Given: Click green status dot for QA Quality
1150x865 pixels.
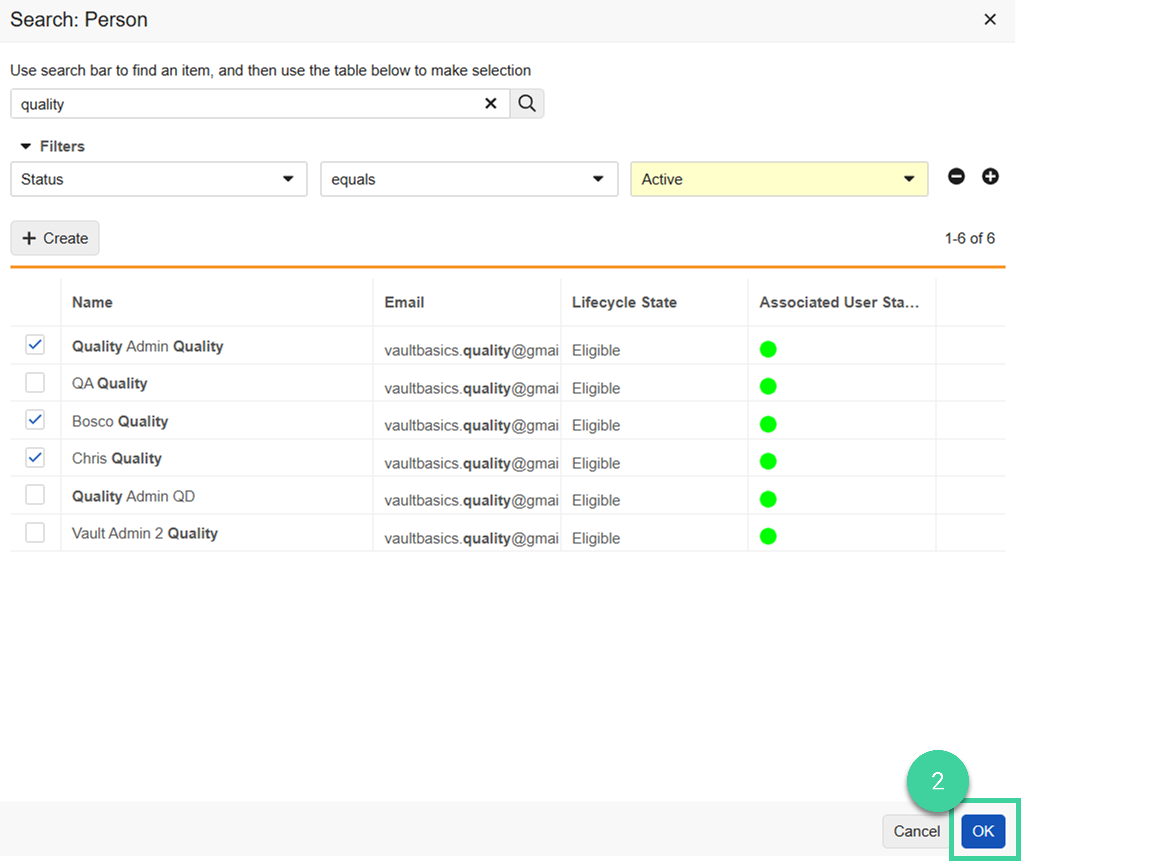Looking at the screenshot, I should tap(768, 387).
